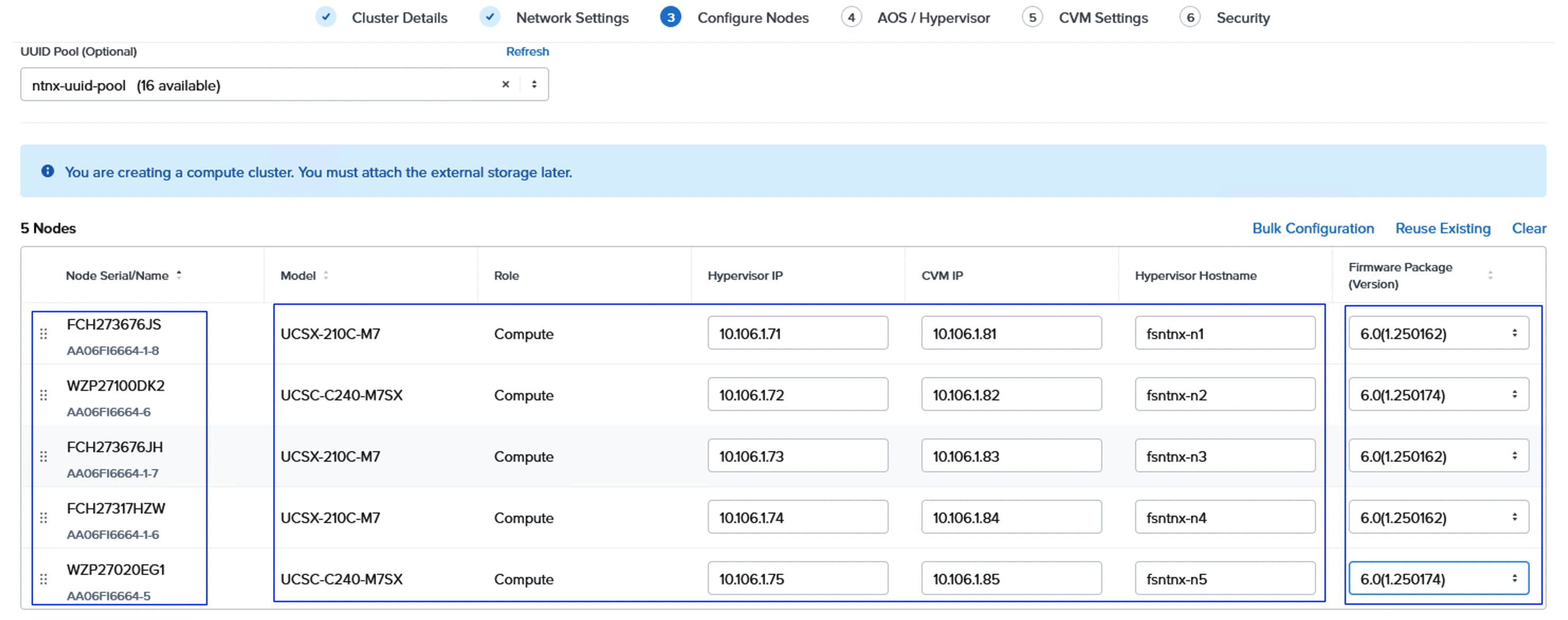Open firmware version dropdown for fsntnx-n5
Image resolution: width=1568 pixels, height=620 pixels.
(1438, 579)
